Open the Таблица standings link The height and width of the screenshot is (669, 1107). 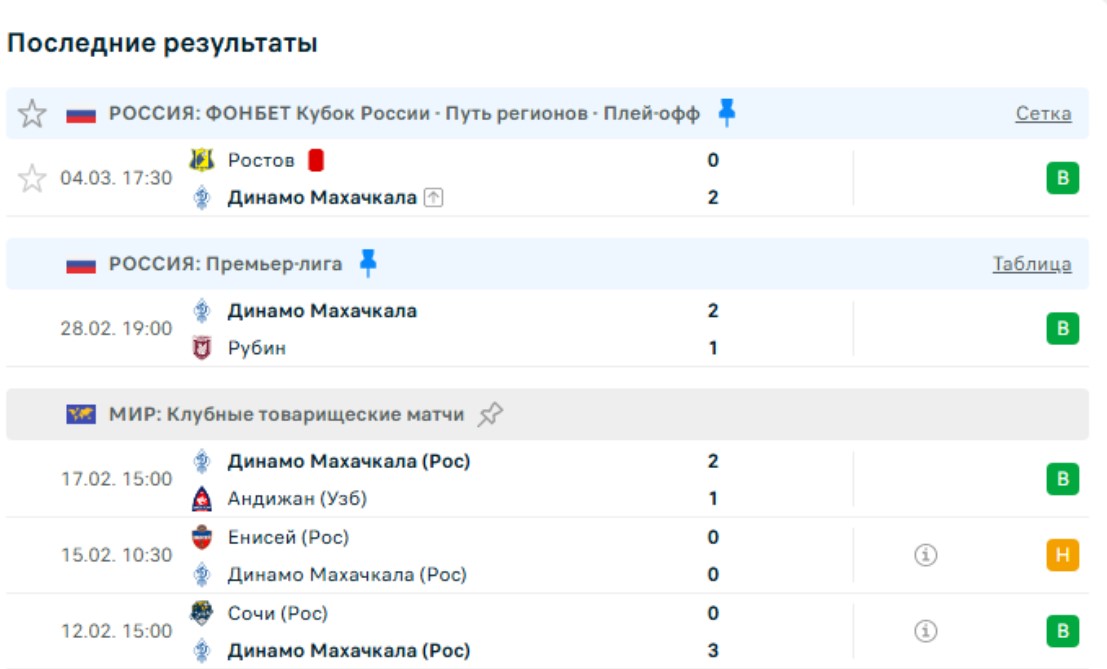tap(1031, 264)
